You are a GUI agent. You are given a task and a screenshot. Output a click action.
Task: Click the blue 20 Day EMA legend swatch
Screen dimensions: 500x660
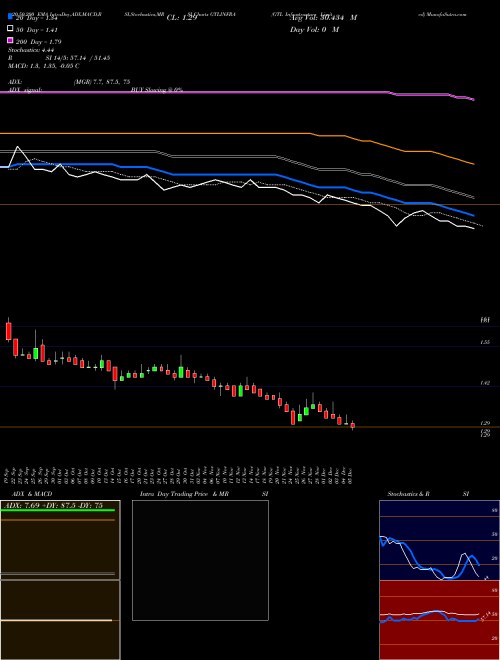[x=10, y=17]
